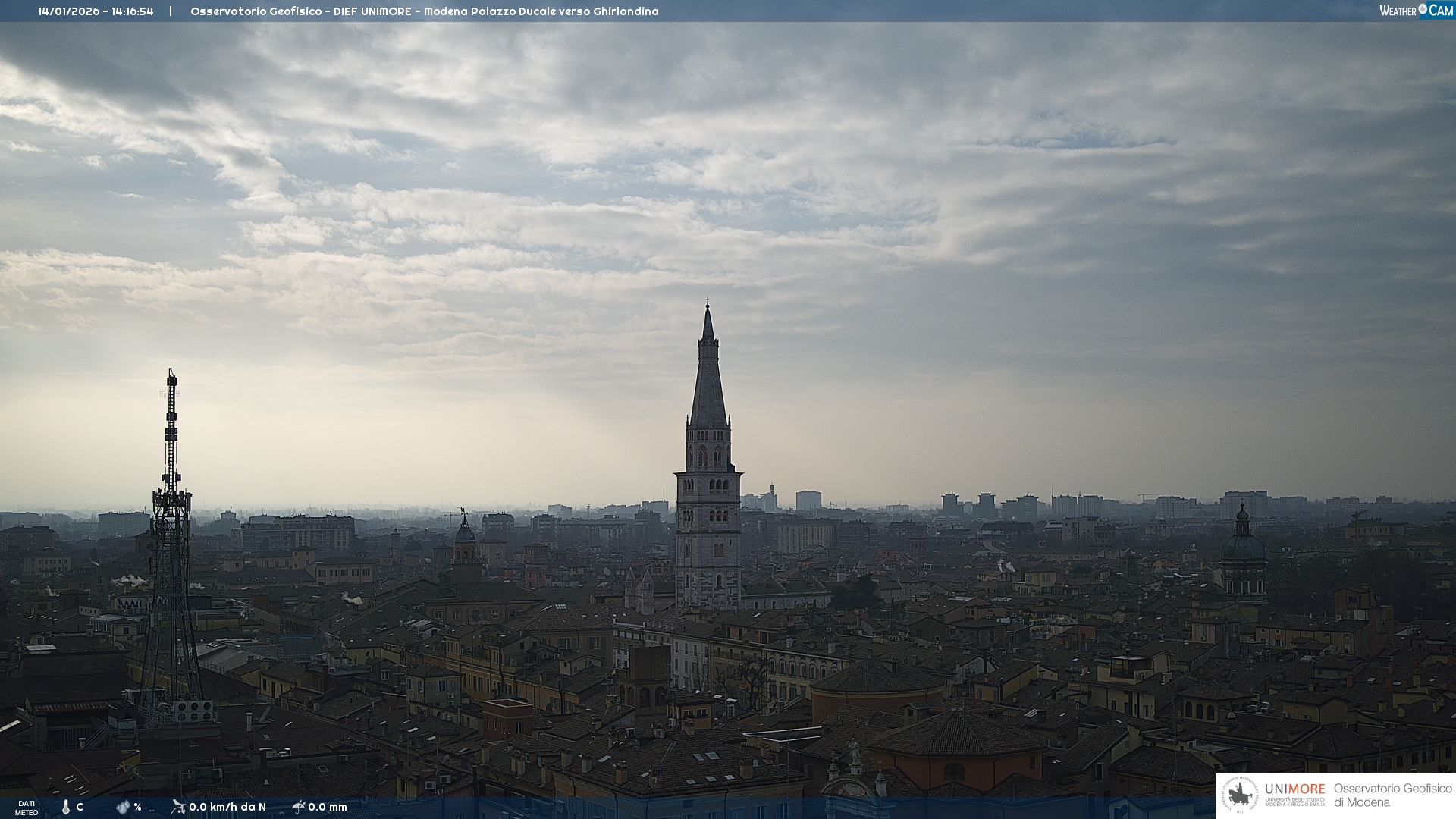Click the camera lens in WeatherCam logo
The height and width of the screenshot is (819, 1456).
pyautogui.click(x=1423, y=9)
